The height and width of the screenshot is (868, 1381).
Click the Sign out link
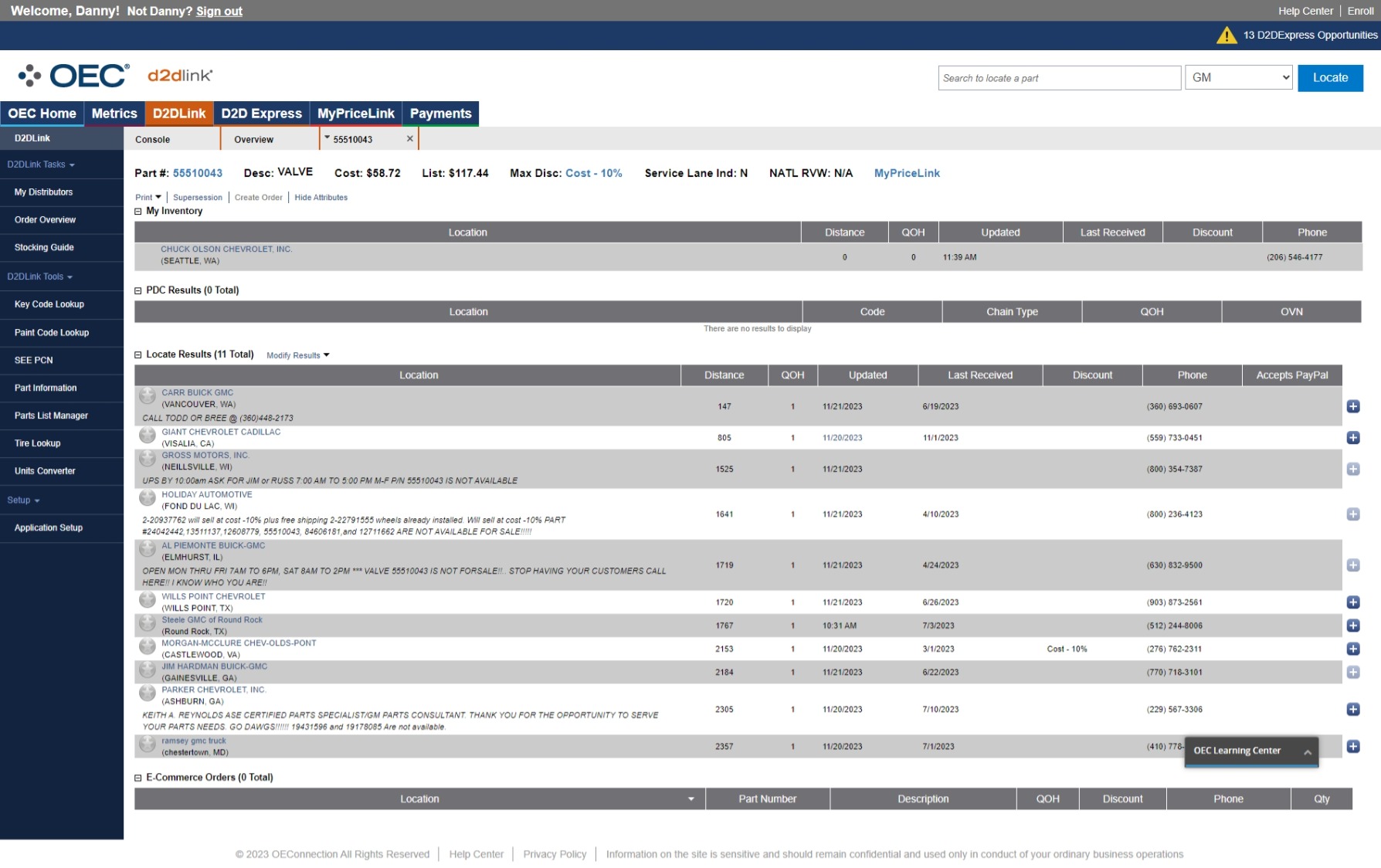219,12
